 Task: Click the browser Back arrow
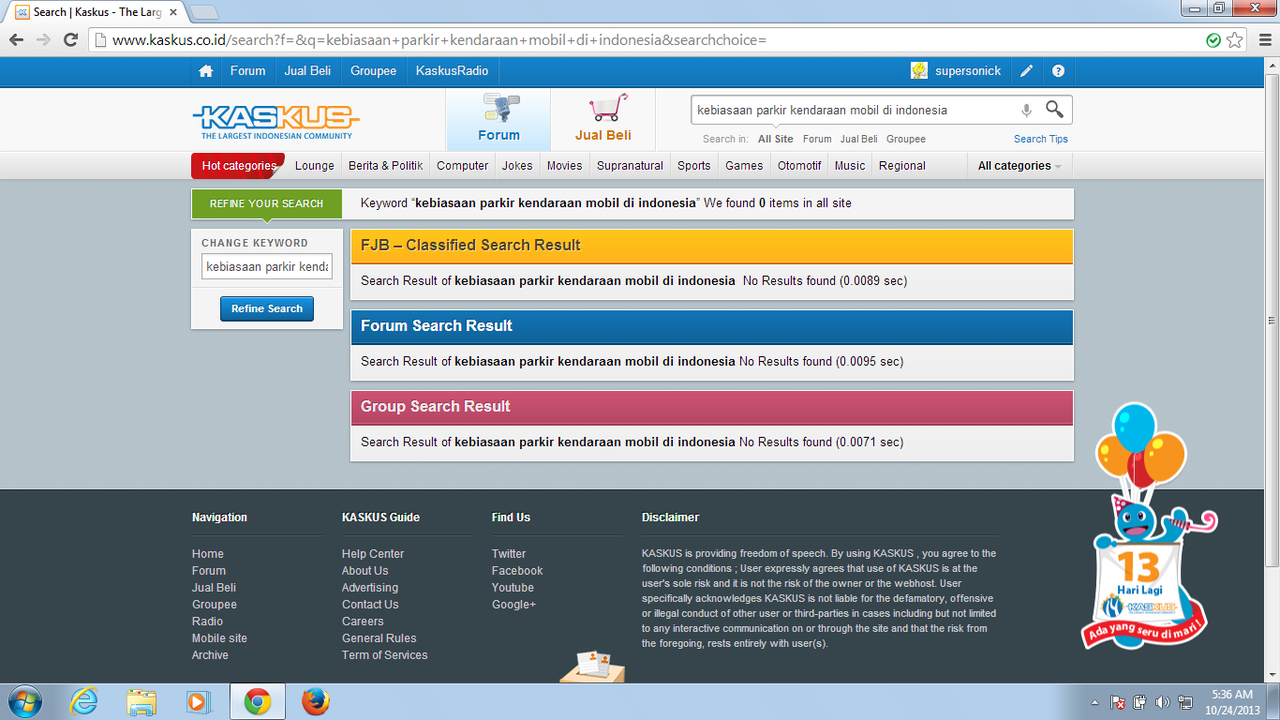point(16,40)
